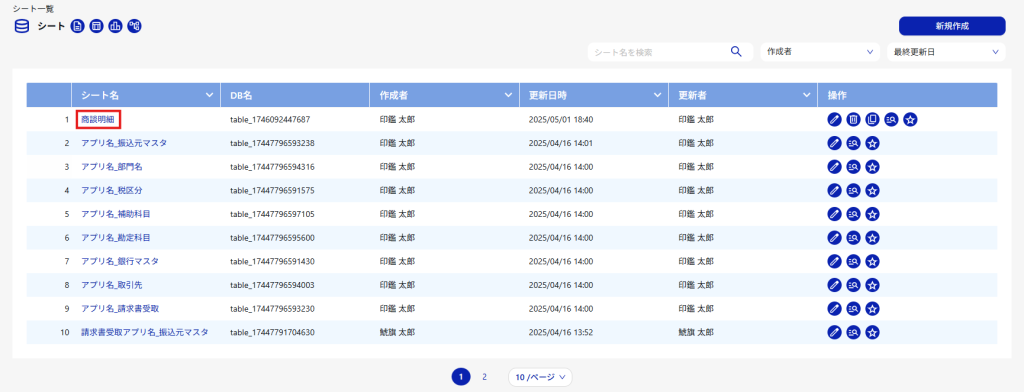1024x392 pixels.
Task: Delete the 商談明細 sheet with trash icon
Action: (852, 120)
